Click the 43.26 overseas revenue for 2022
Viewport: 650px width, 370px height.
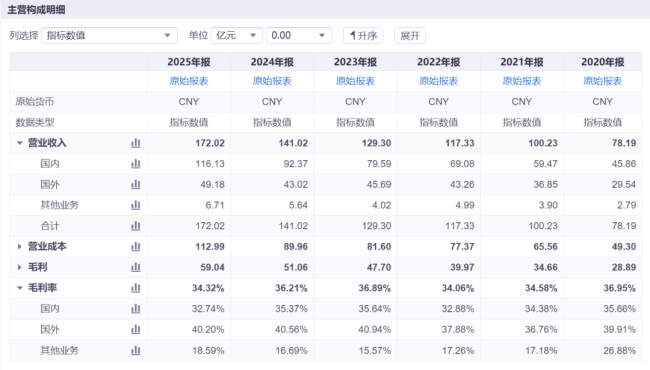(x=462, y=184)
